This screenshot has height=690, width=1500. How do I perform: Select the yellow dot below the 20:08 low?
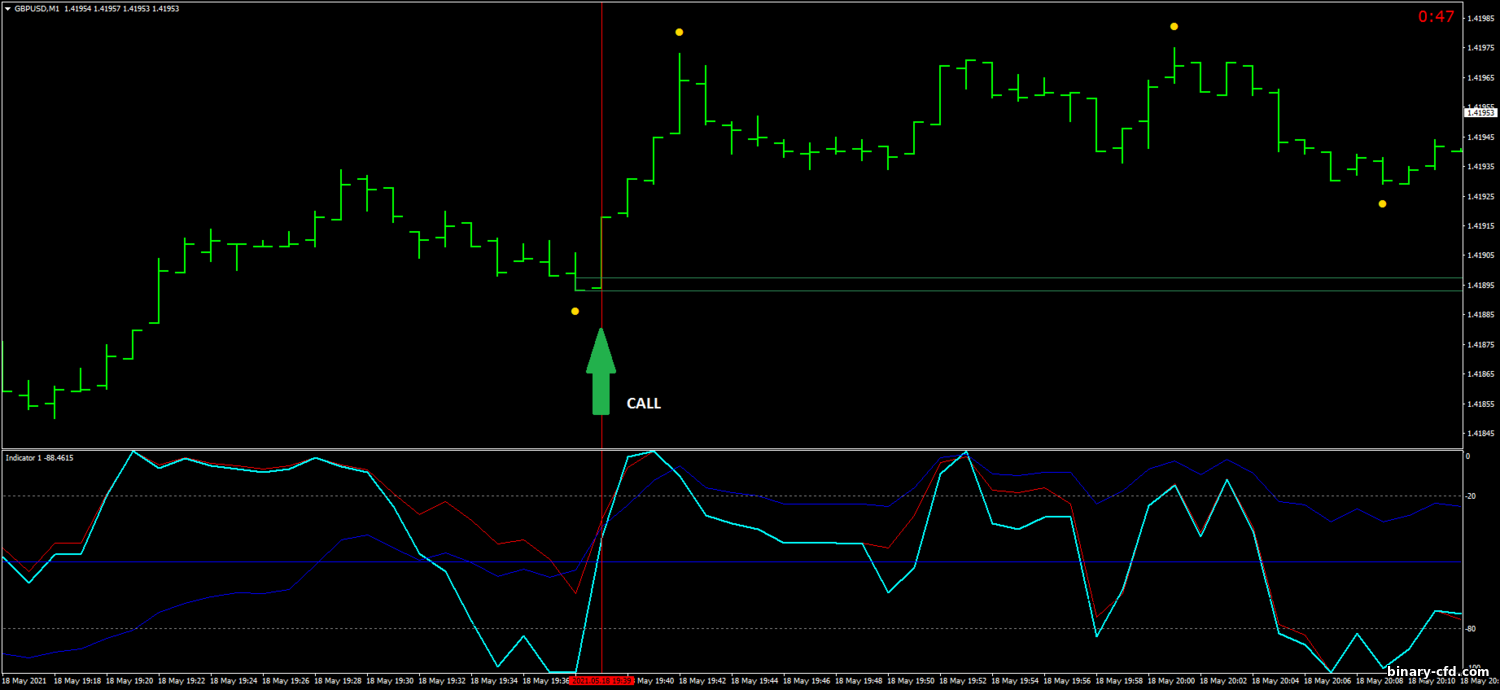coord(1382,204)
